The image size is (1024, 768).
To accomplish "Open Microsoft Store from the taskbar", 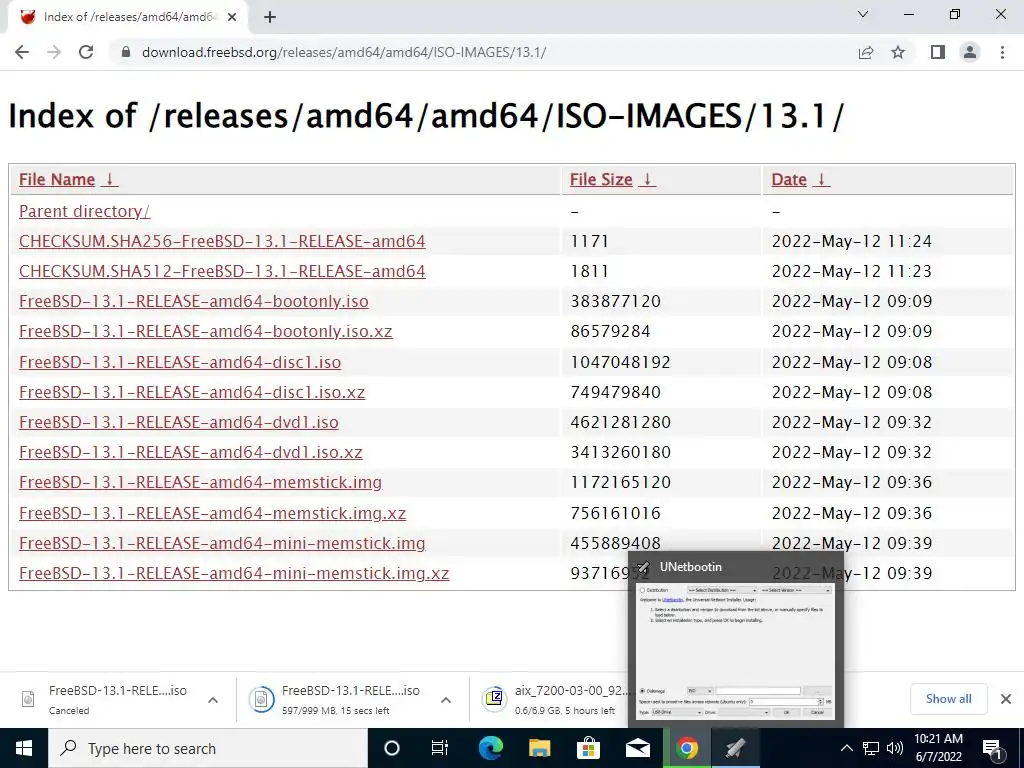I will point(588,748).
